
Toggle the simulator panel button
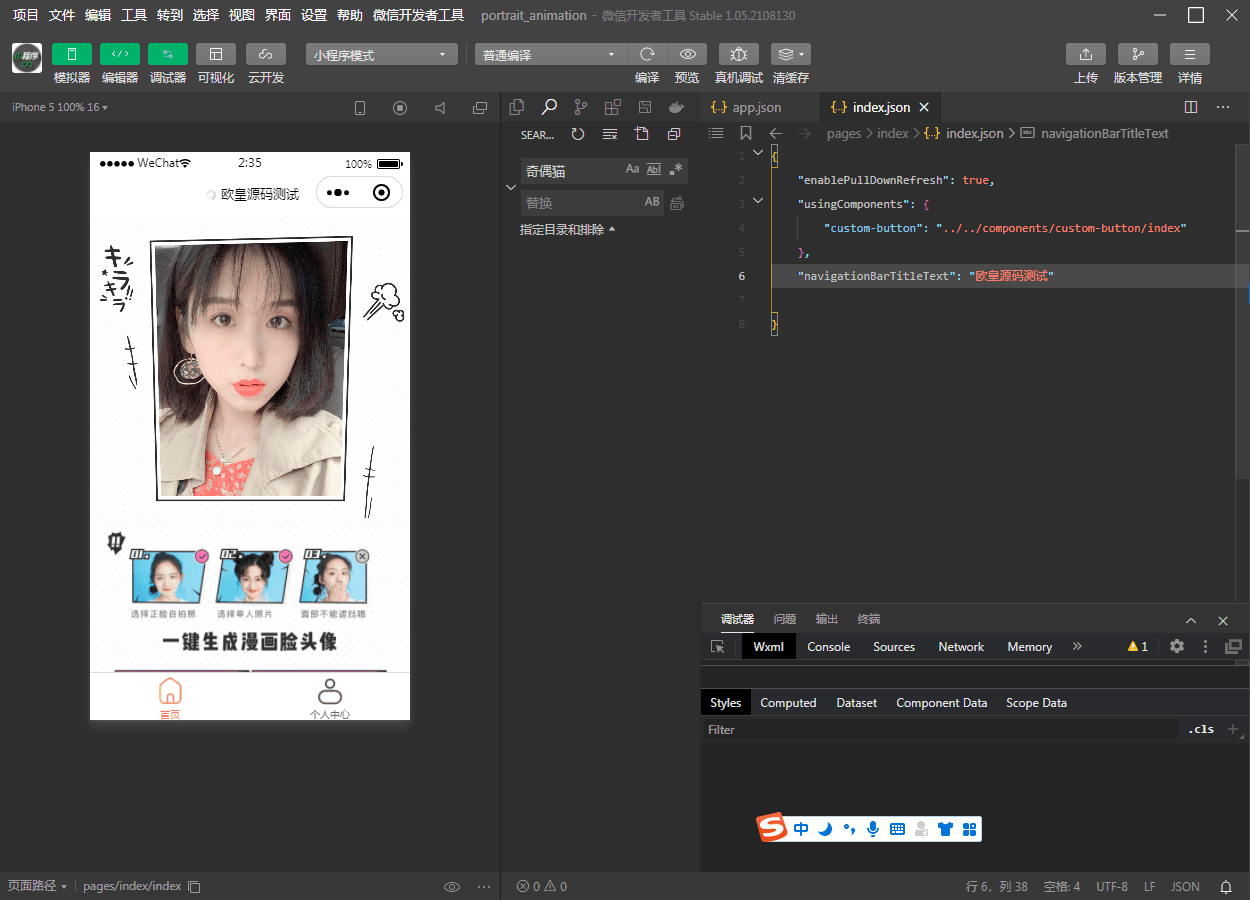point(71,55)
